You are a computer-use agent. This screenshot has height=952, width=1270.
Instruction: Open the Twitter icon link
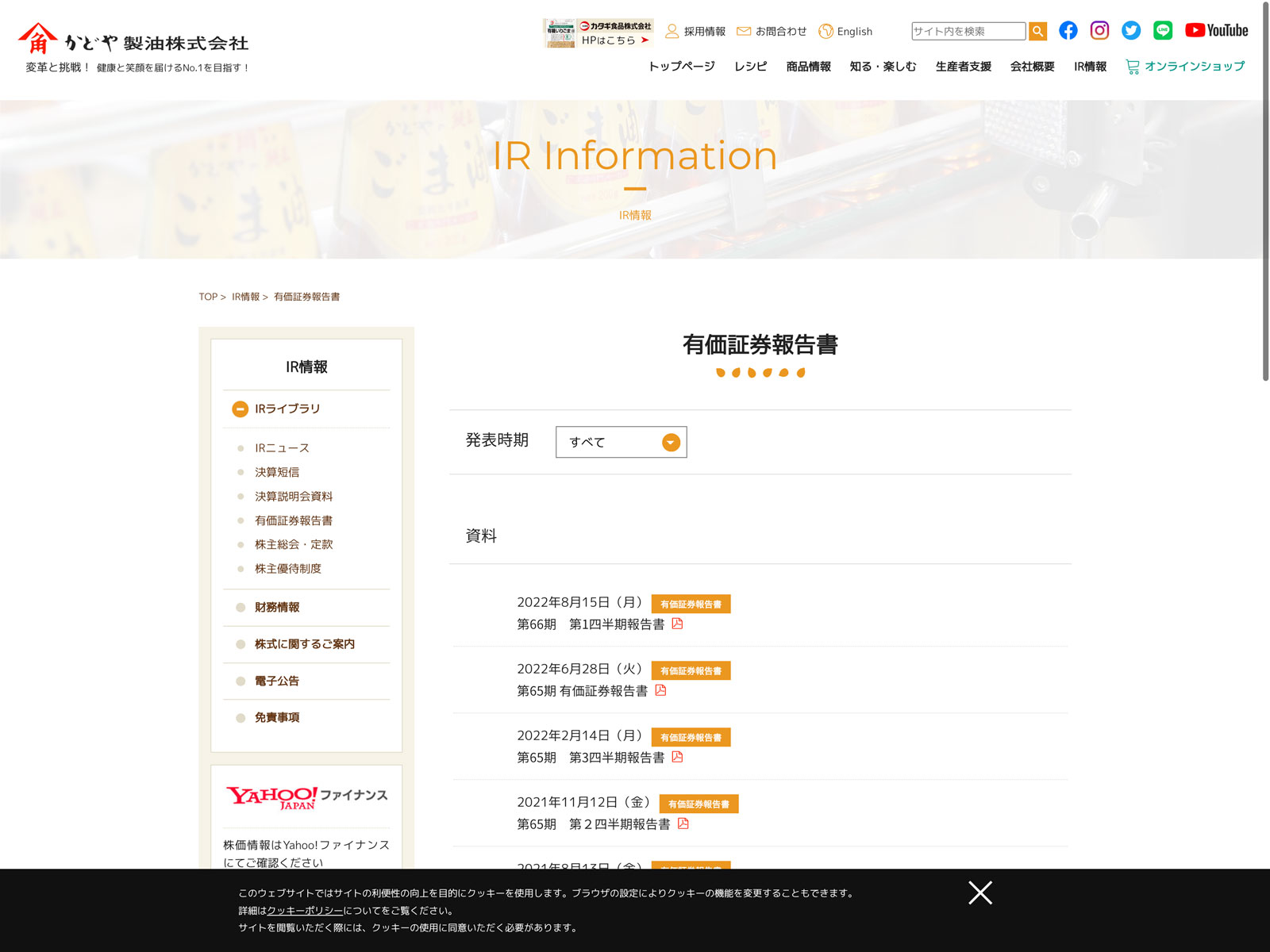coord(1131,31)
